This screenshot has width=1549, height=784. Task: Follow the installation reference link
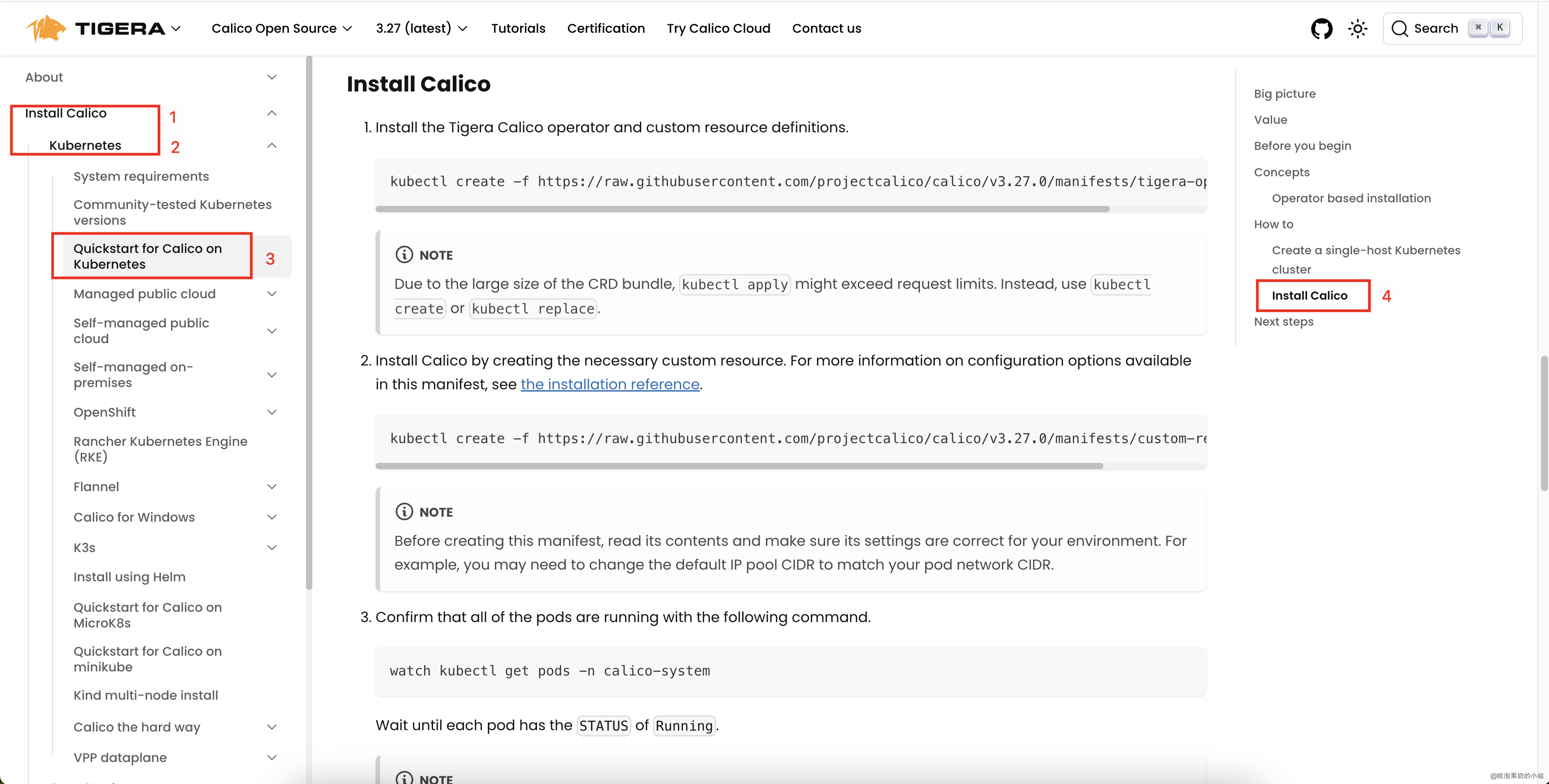tap(610, 384)
